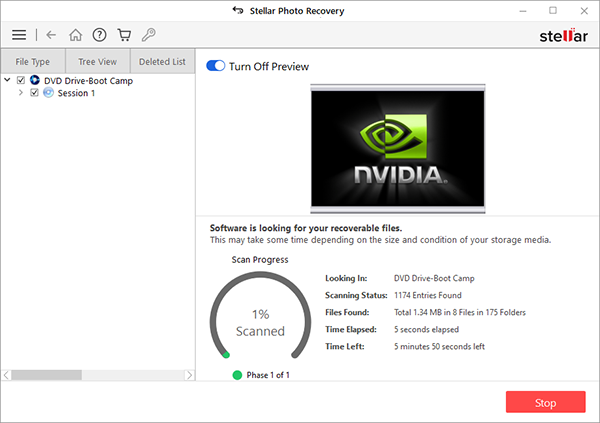Screen dimensions: 600x423
Task: Click the '5 seconds elapsed' value
Action: click(x=426, y=329)
